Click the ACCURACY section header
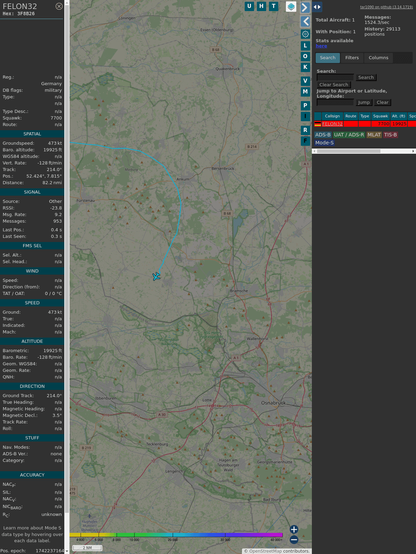This screenshot has height=554, width=416. pos(32,475)
